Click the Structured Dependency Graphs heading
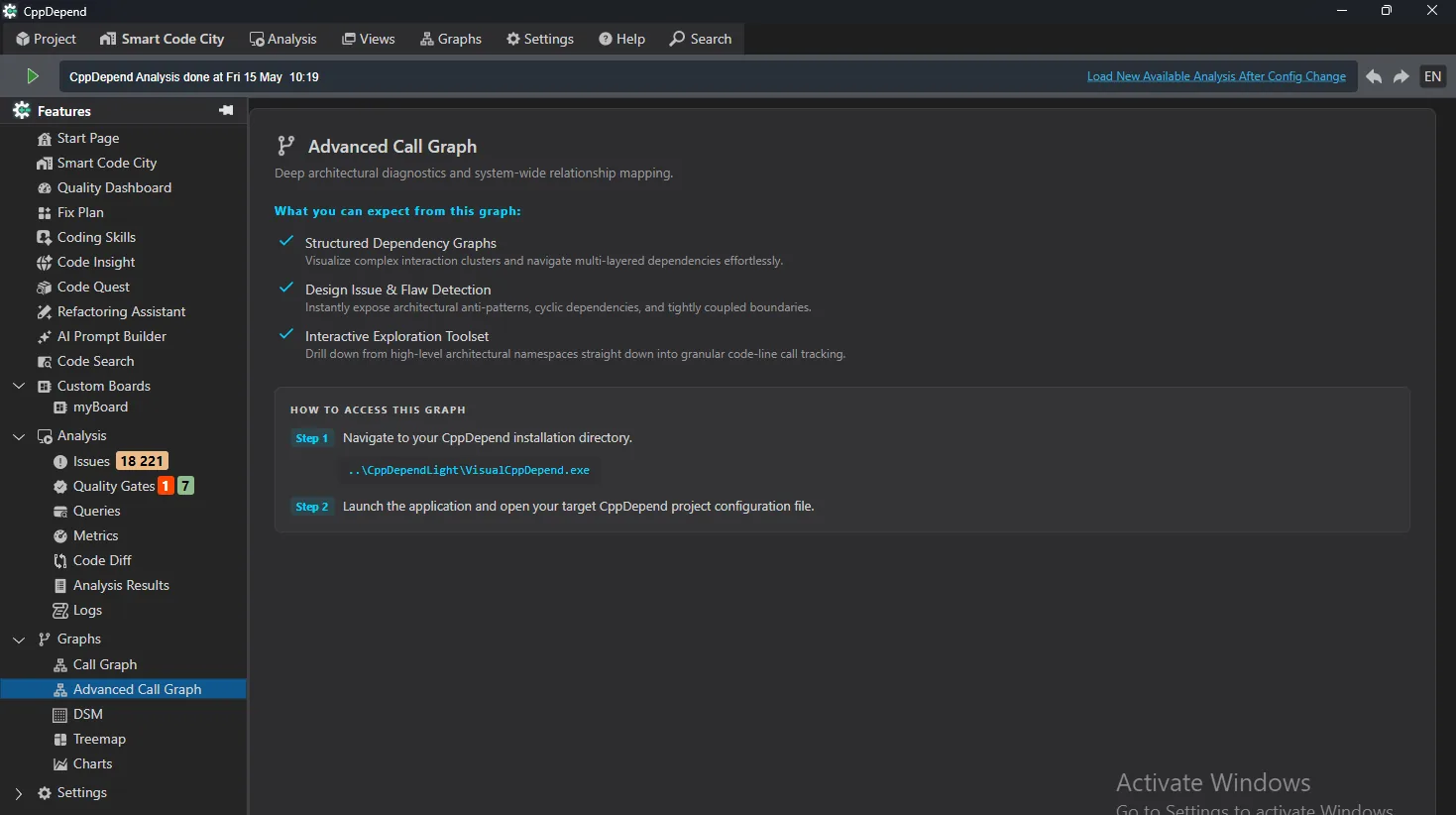1456x815 pixels. point(400,243)
